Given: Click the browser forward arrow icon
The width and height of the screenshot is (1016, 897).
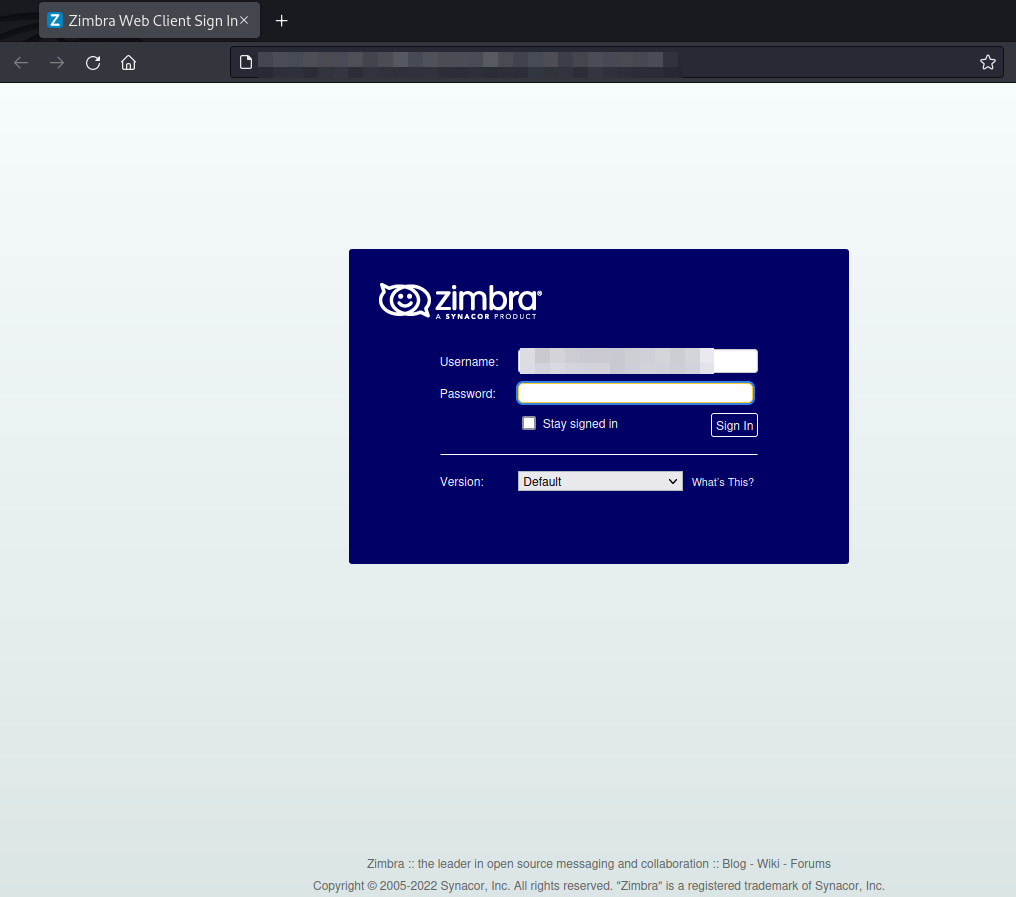Looking at the screenshot, I should pyautogui.click(x=57, y=63).
